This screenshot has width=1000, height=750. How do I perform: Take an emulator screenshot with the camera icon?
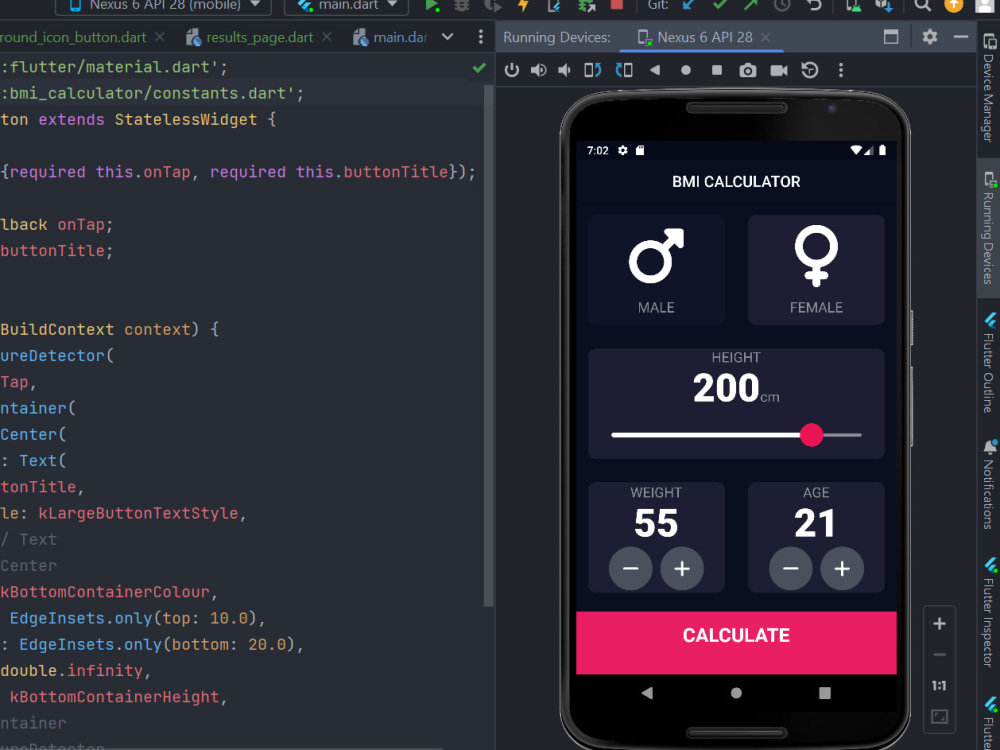click(747, 70)
